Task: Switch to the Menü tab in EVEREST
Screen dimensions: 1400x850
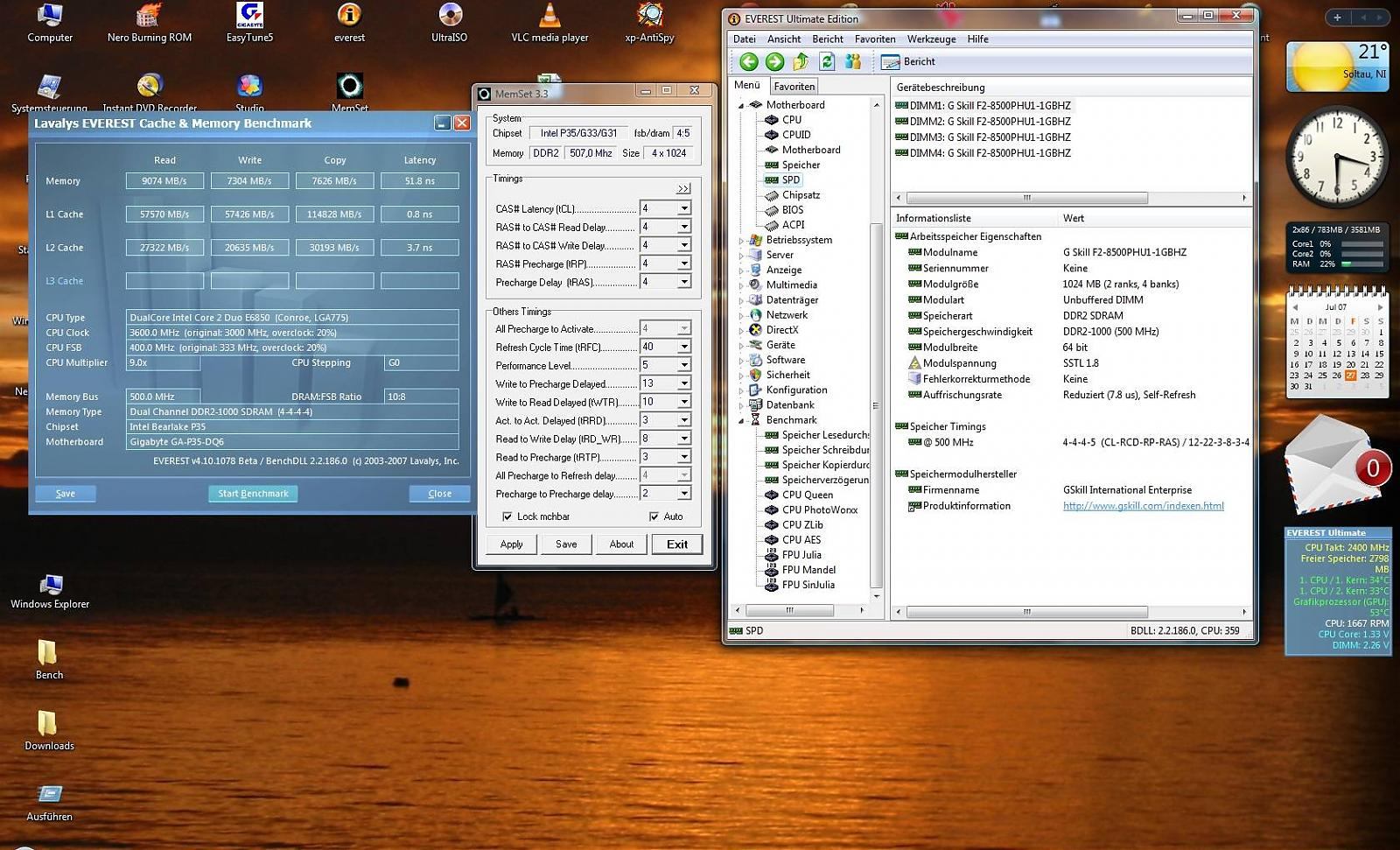Action: pyautogui.click(x=747, y=85)
